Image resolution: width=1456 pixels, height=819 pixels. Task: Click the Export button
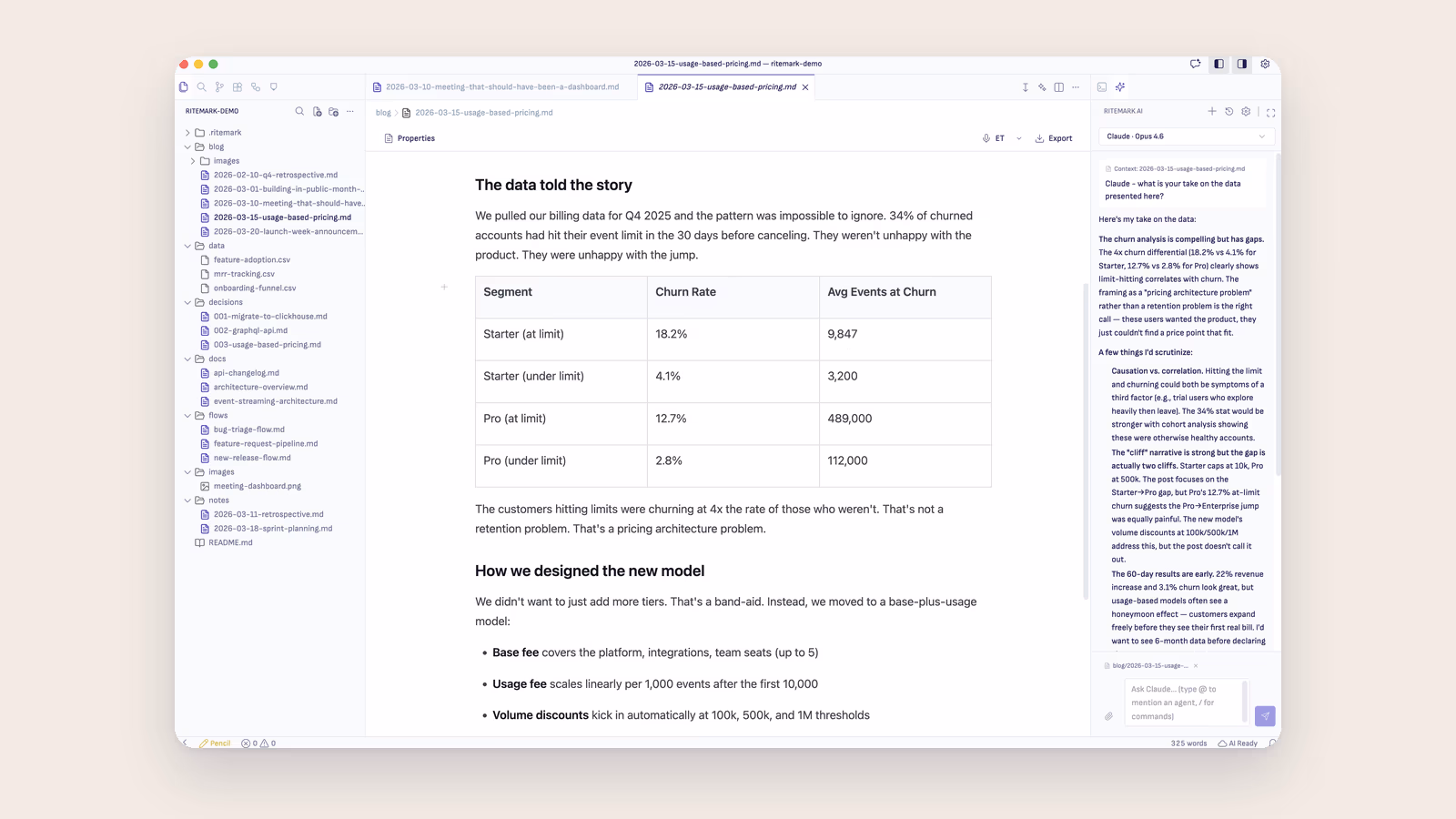[x=1054, y=138]
